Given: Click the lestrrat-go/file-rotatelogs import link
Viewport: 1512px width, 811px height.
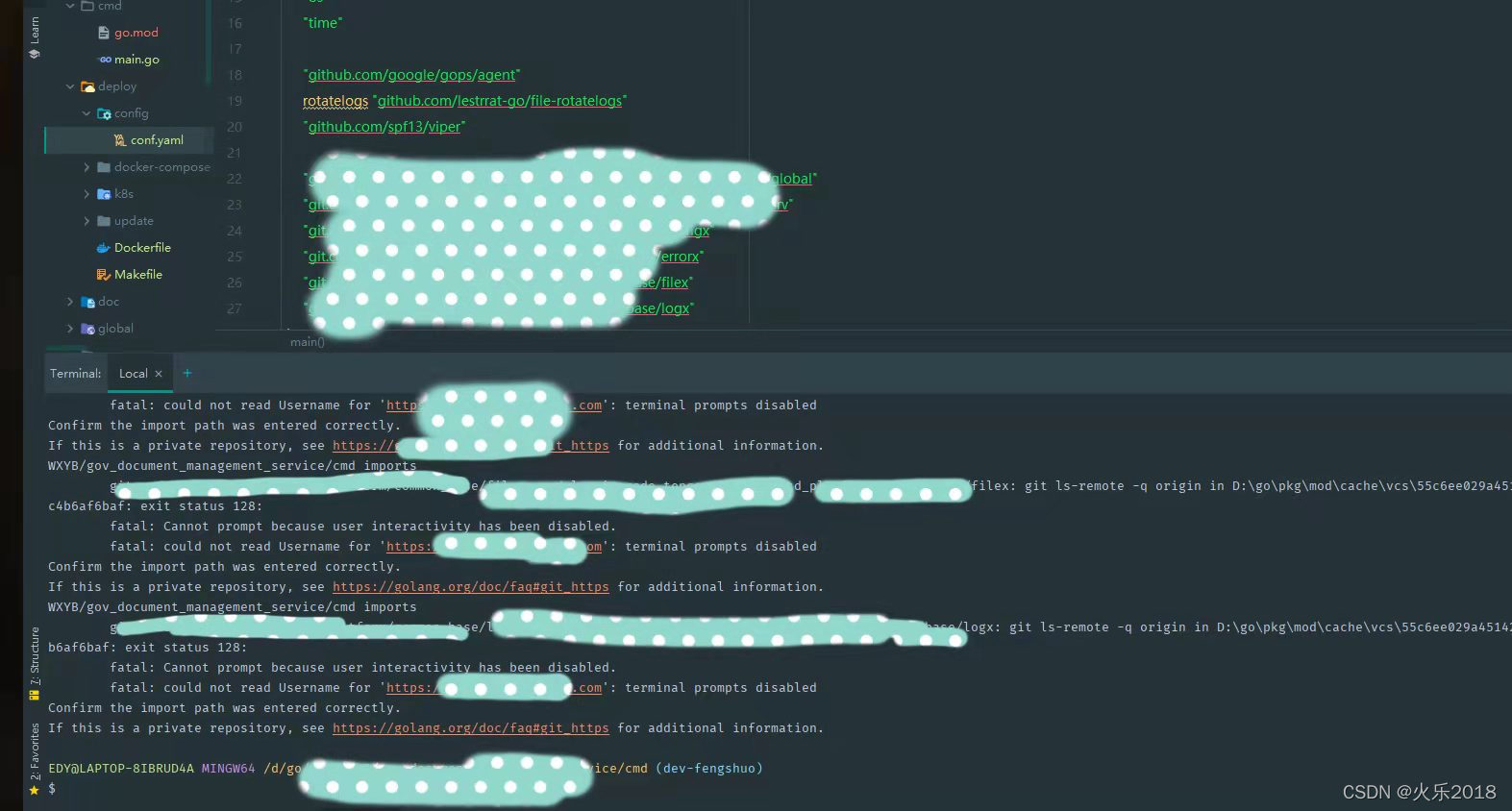Looking at the screenshot, I should tap(500, 101).
